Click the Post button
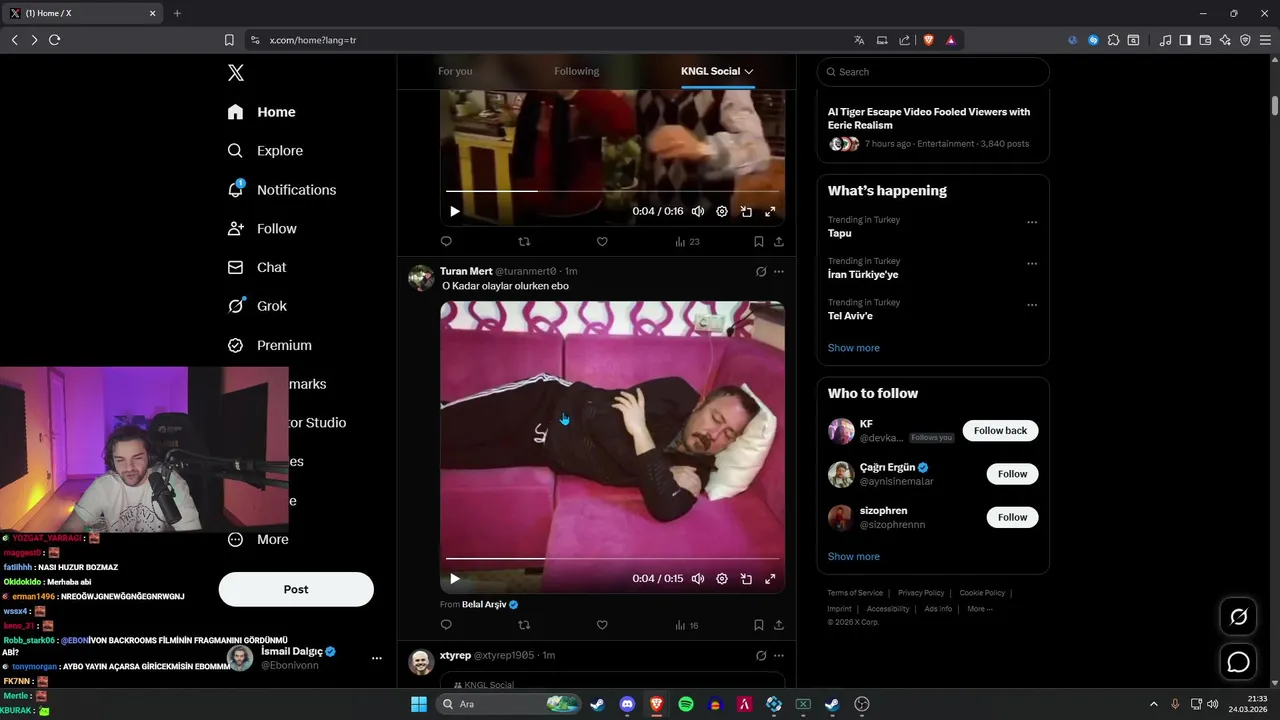This screenshot has height=720, width=1280. point(296,589)
